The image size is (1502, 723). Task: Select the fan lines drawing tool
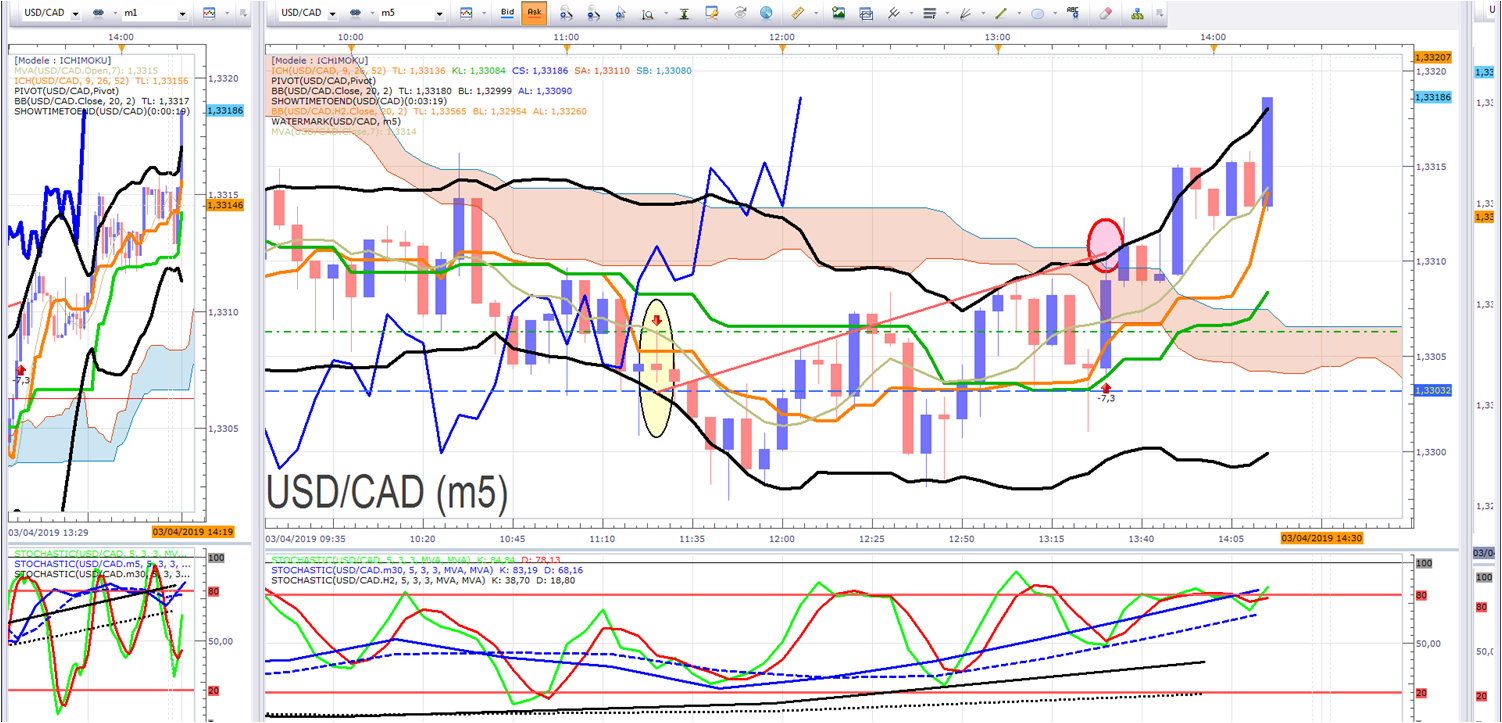coord(965,14)
